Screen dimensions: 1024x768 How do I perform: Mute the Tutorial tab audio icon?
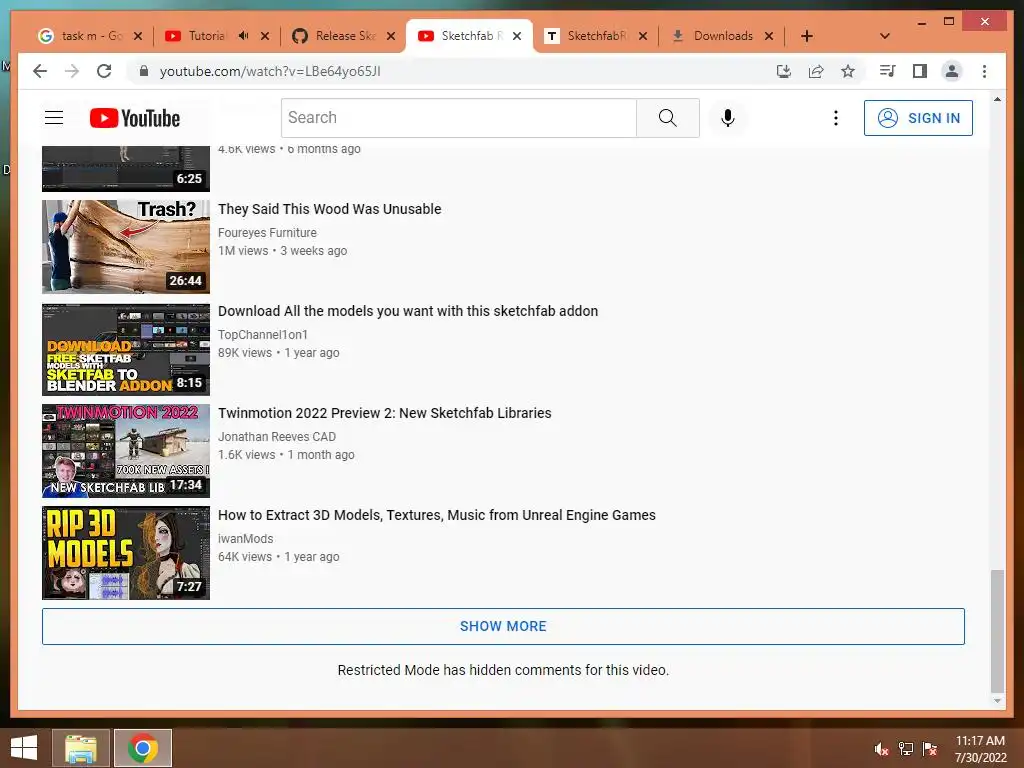tap(244, 36)
